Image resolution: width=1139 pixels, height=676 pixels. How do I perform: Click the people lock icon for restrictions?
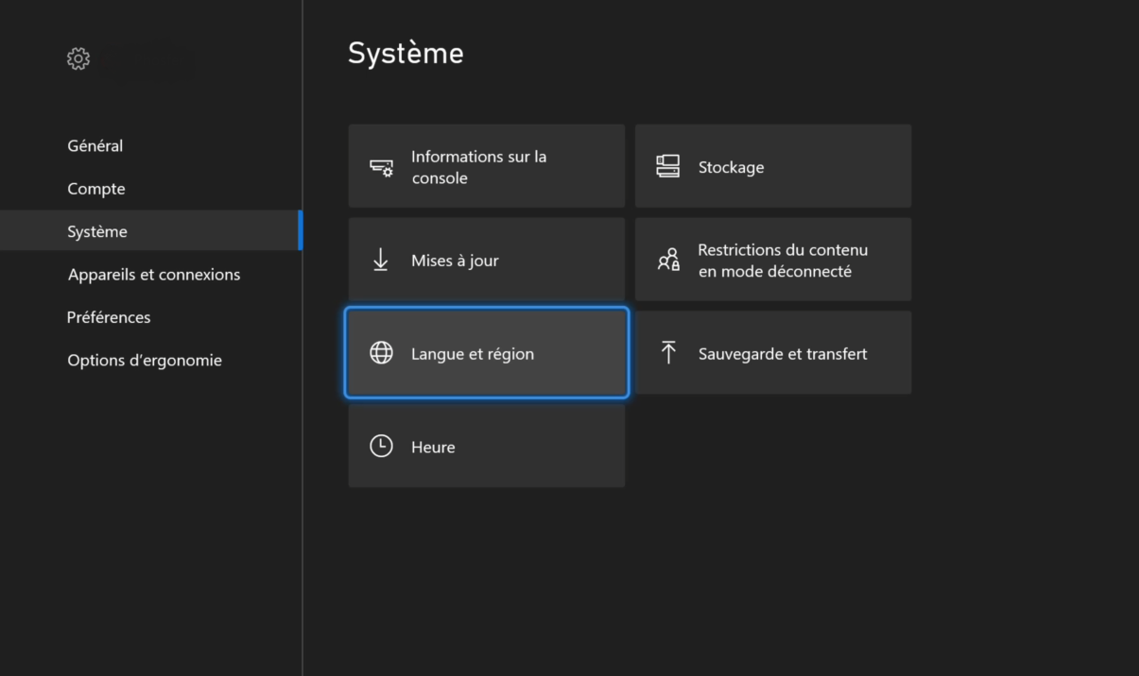tap(668, 260)
